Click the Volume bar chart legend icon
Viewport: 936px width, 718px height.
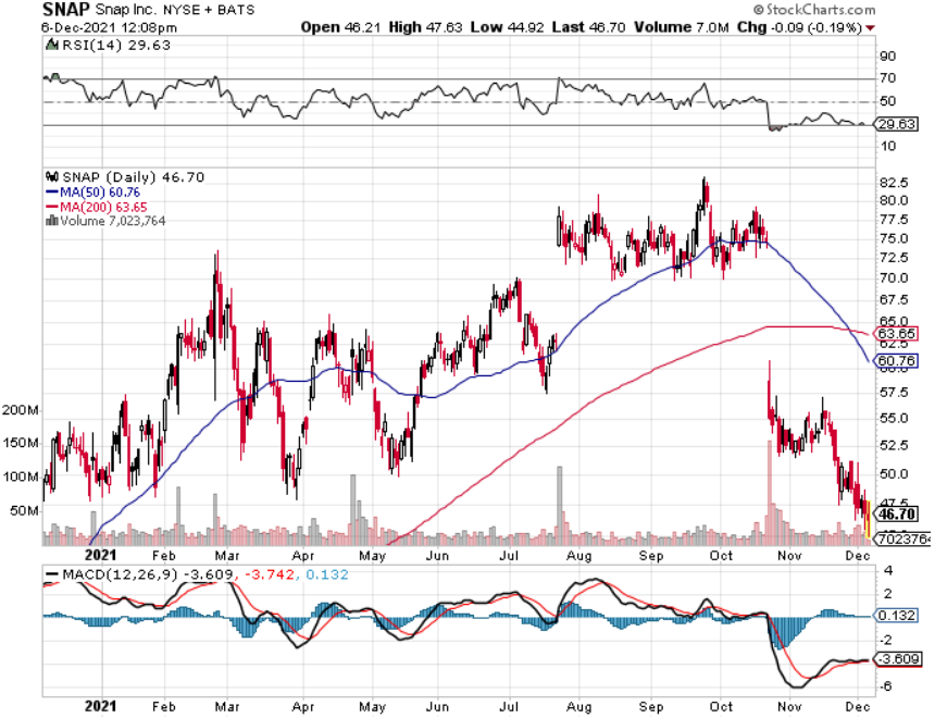pyautogui.click(x=48, y=220)
